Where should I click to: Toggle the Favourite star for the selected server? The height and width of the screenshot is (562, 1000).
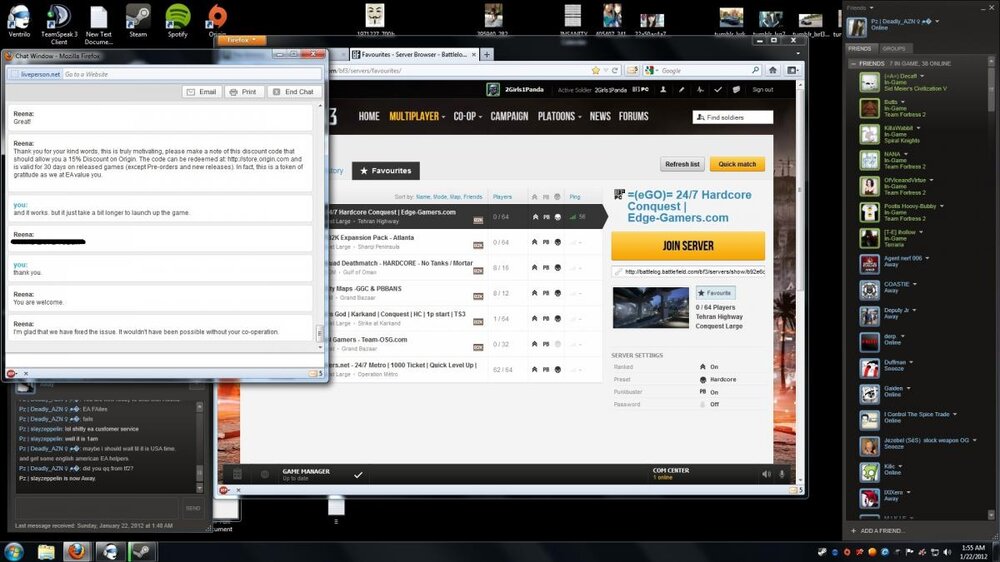[x=715, y=293]
